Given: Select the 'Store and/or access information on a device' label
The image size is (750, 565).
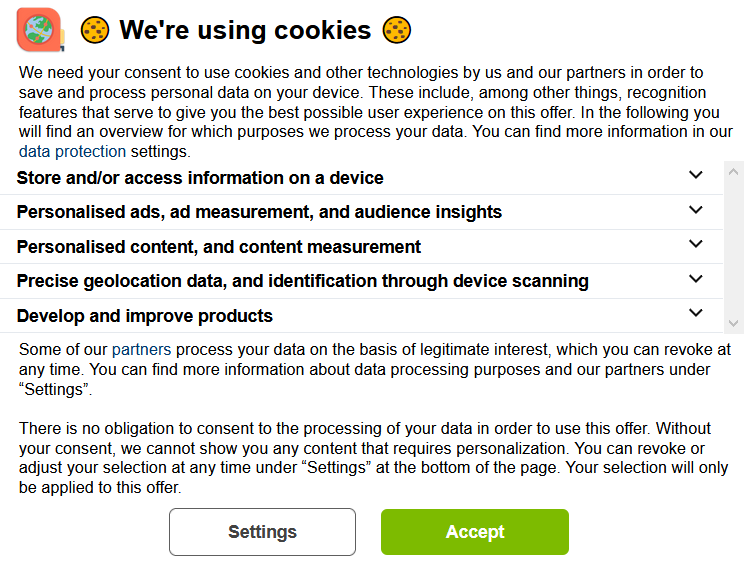Looking at the screenshot, I should click(200, 178).
